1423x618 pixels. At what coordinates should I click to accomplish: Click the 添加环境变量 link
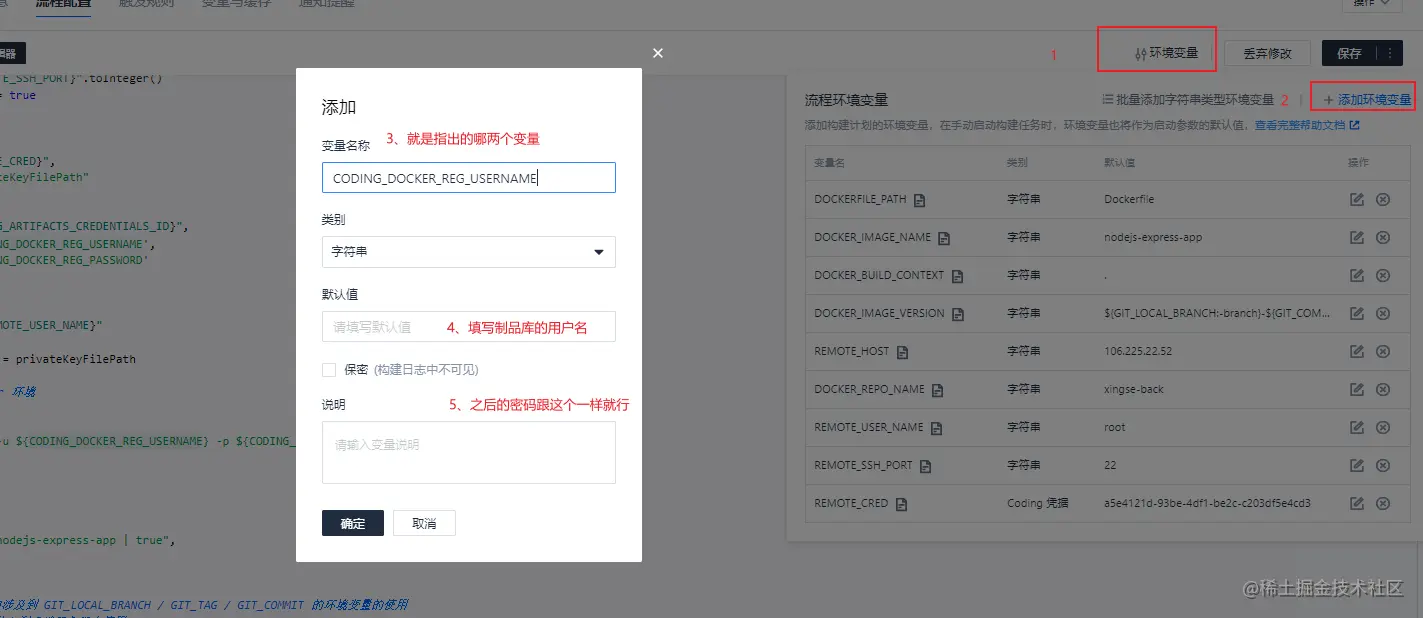1367,100
